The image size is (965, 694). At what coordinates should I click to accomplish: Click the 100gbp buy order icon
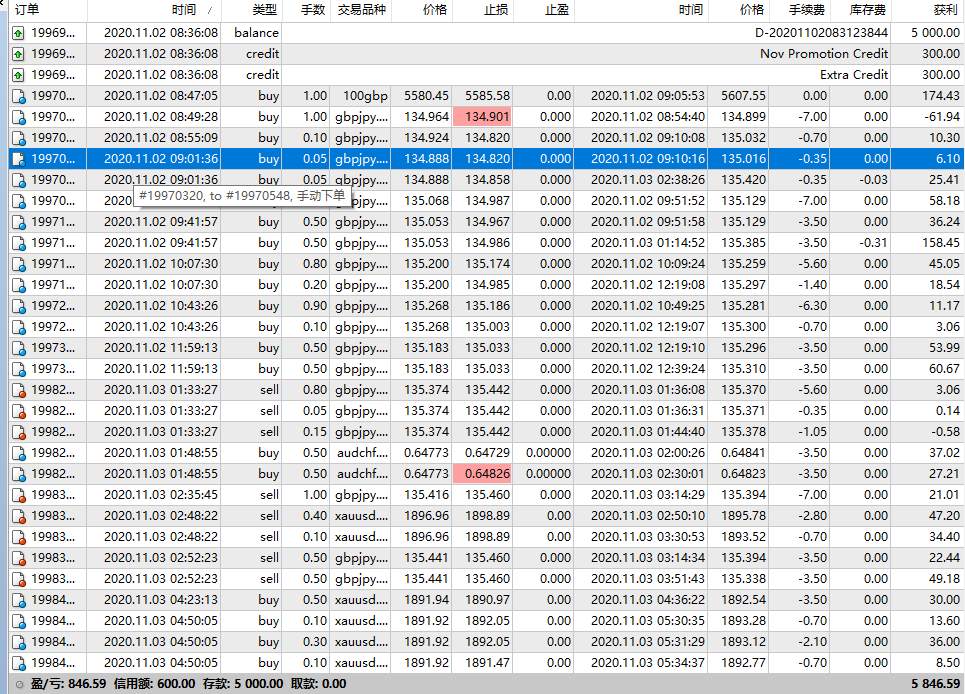click(18, 96)
